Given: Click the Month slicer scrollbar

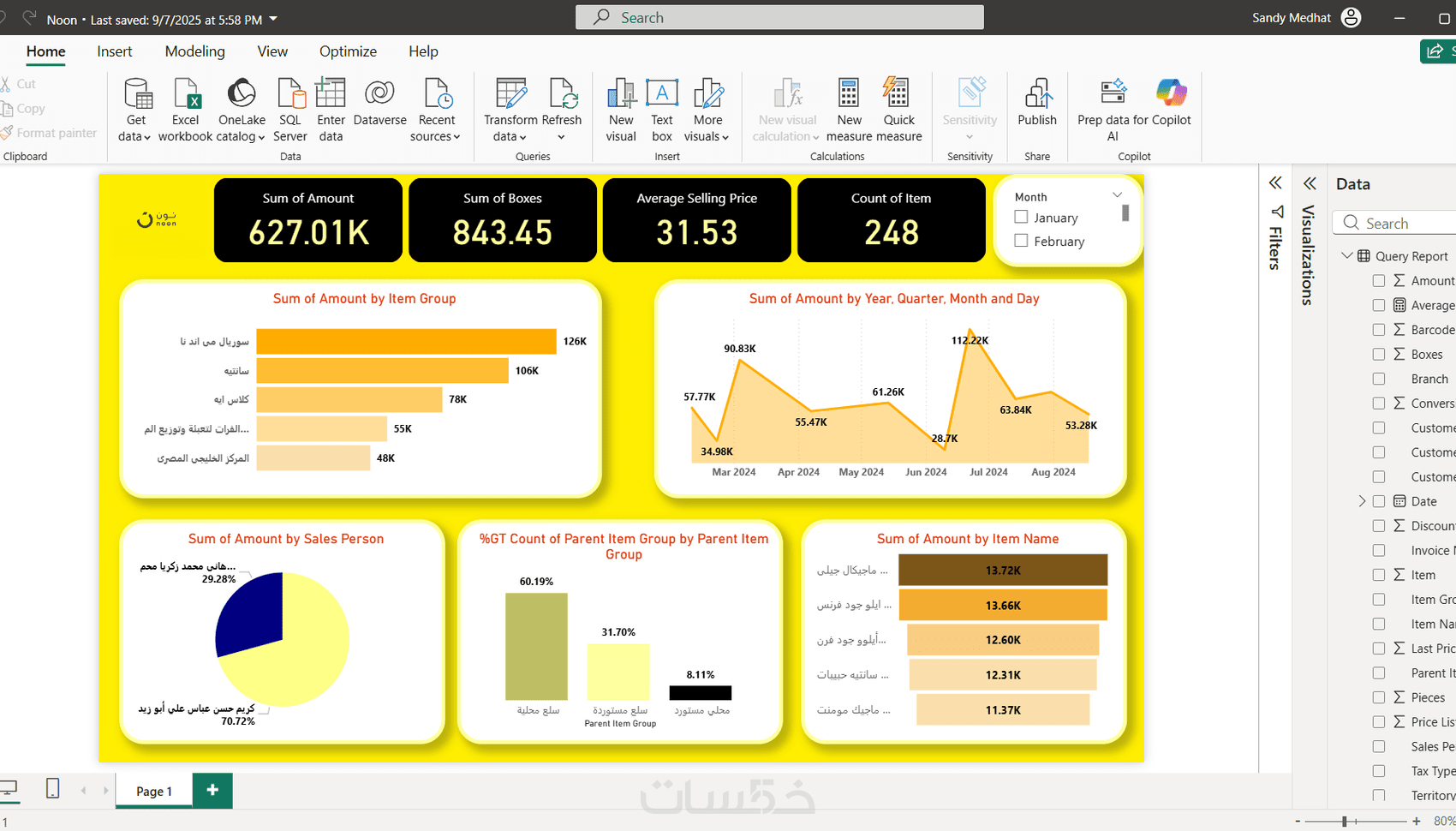Looking at the screenshot, I should coord(1125,213).
